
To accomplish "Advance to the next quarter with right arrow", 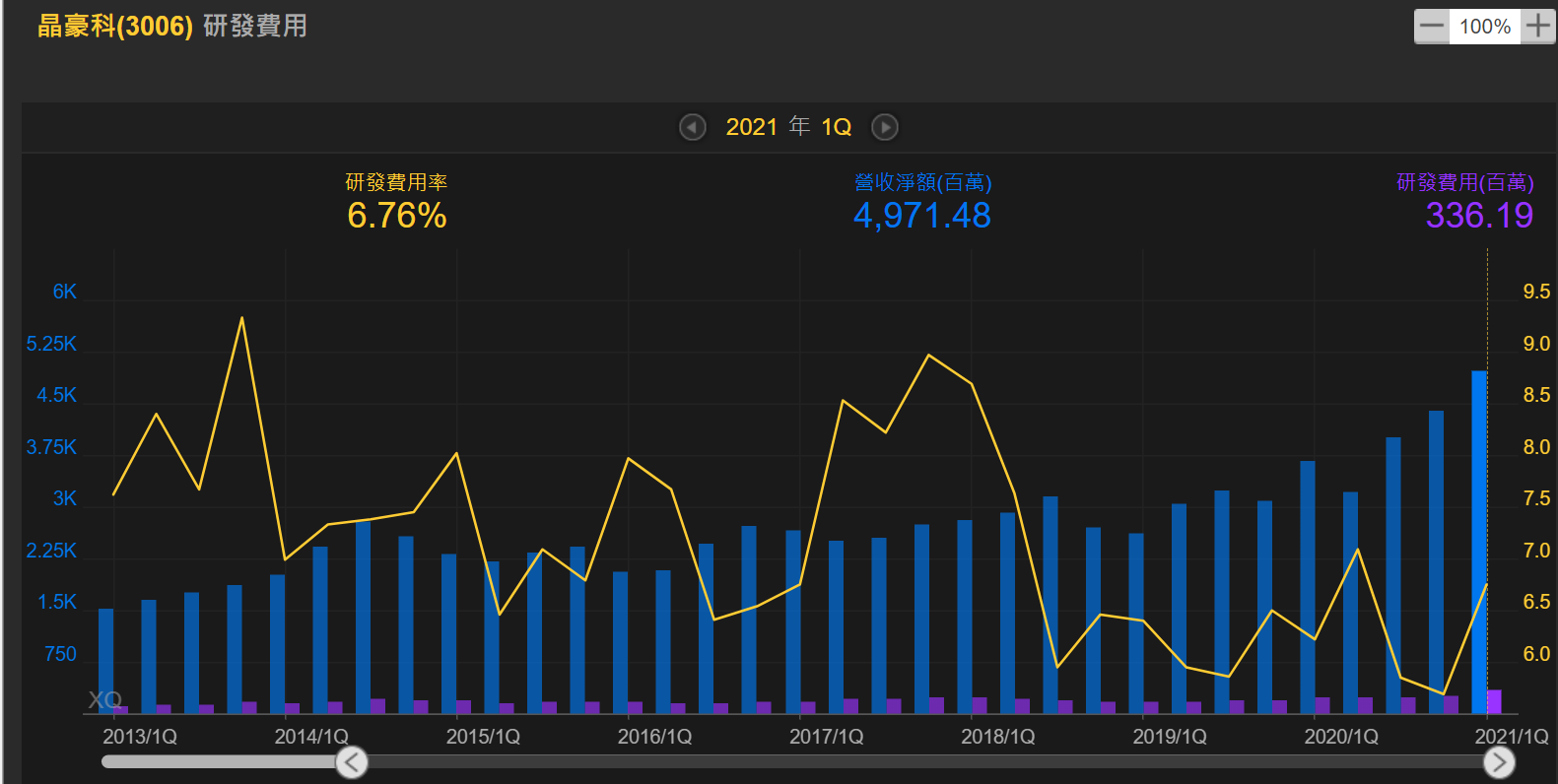I will pos(885,127).
